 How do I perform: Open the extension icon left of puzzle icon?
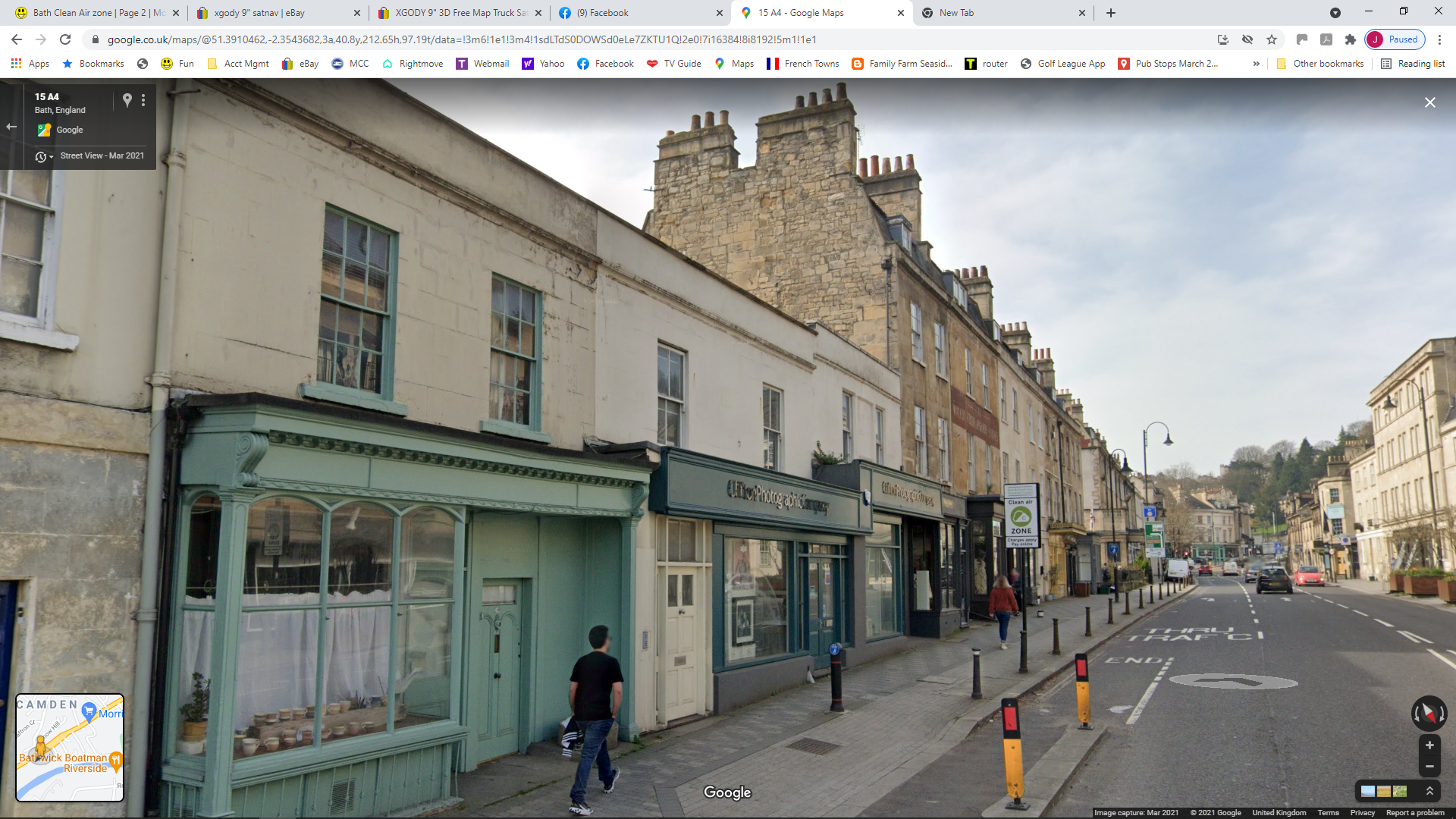(1326, 39)
